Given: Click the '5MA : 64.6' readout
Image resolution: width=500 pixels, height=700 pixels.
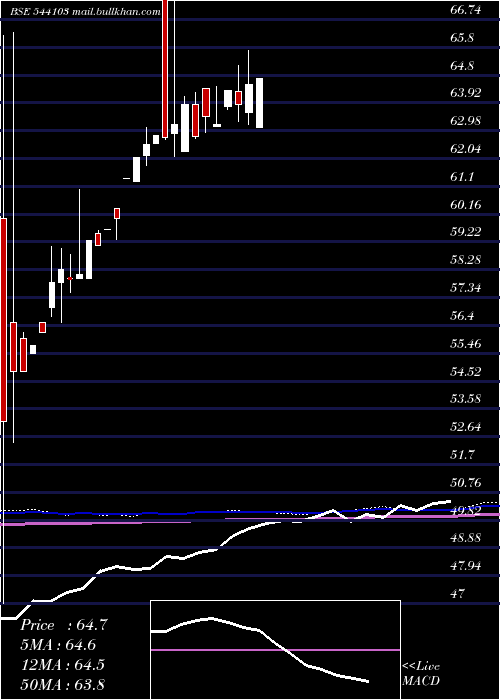Looking at the screenshot, I should coord(58,645).
